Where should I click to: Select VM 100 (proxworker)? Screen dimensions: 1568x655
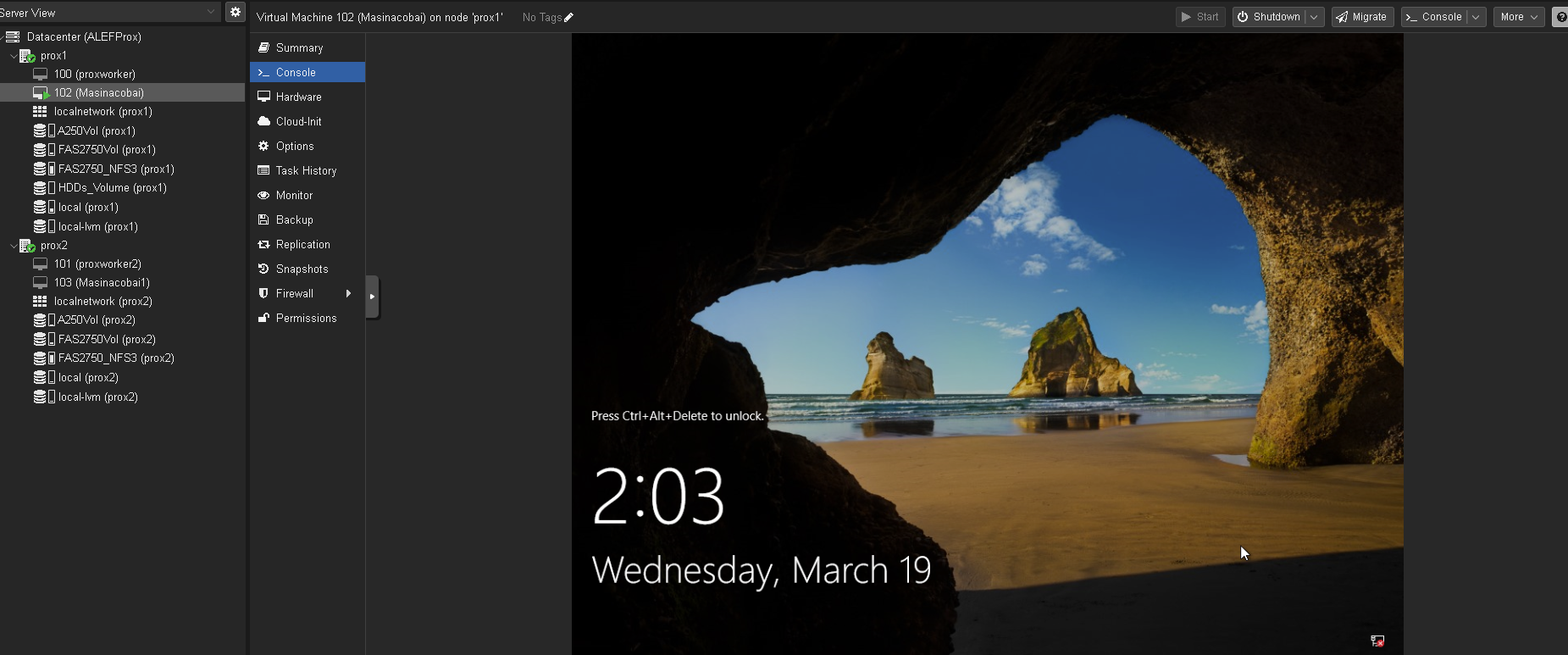click(94, 74)
